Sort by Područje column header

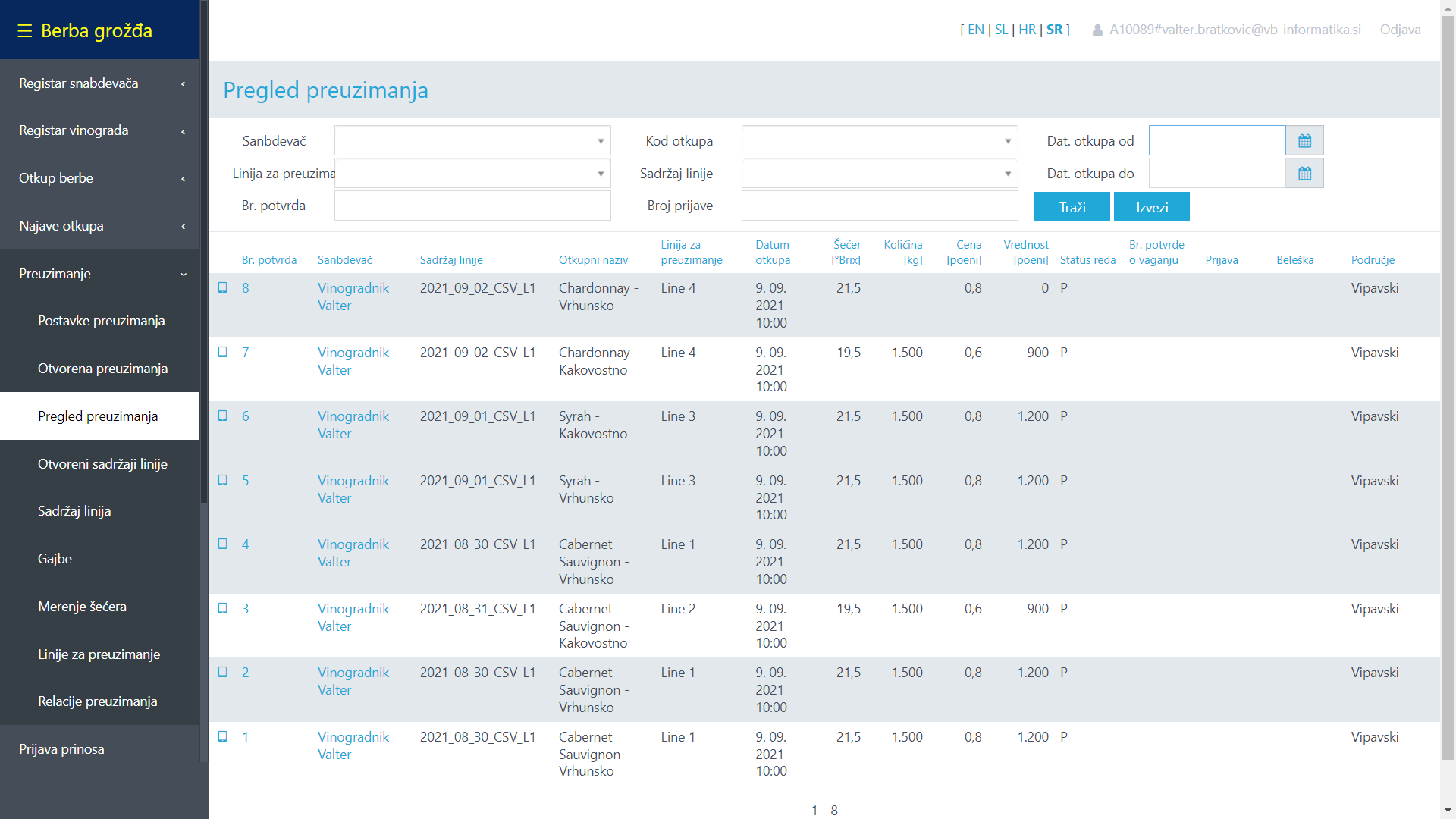tap(1373, 260)
